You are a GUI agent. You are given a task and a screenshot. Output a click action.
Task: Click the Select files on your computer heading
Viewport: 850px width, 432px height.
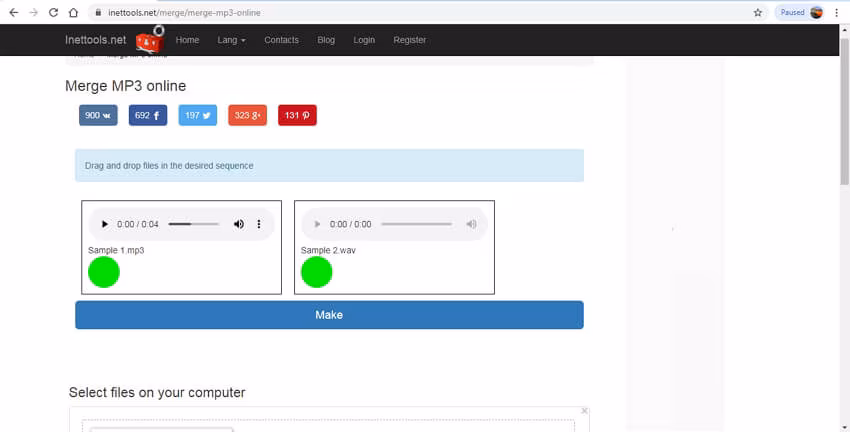pos(157,392)
